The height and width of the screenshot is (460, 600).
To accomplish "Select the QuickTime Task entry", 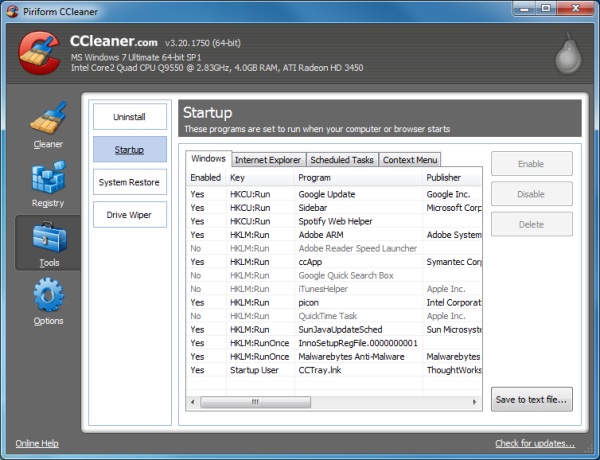I will 334,316.
